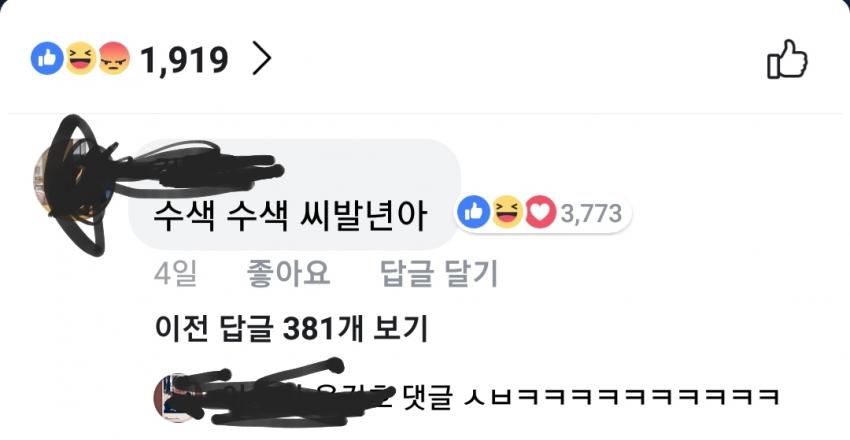Open the comment's 3,773 reactions count

click(x=591, y=213)
